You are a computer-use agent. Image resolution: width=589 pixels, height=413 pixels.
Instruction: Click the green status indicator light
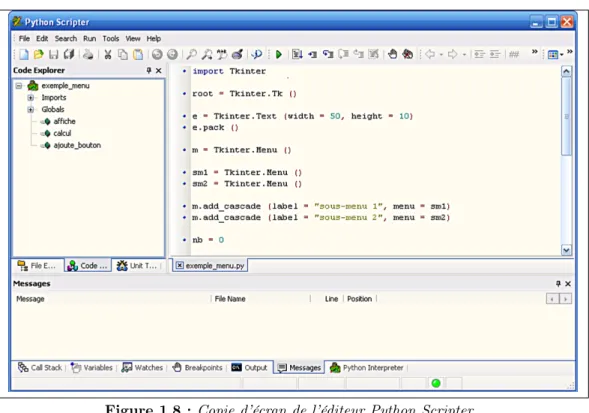tap(436, 383)
